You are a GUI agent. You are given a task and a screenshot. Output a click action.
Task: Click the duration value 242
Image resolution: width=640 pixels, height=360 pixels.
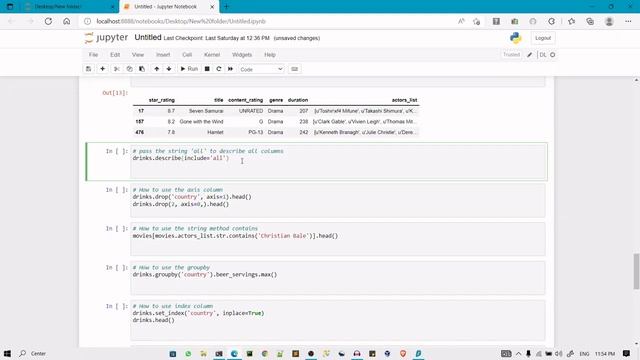(x=304, y=132)
